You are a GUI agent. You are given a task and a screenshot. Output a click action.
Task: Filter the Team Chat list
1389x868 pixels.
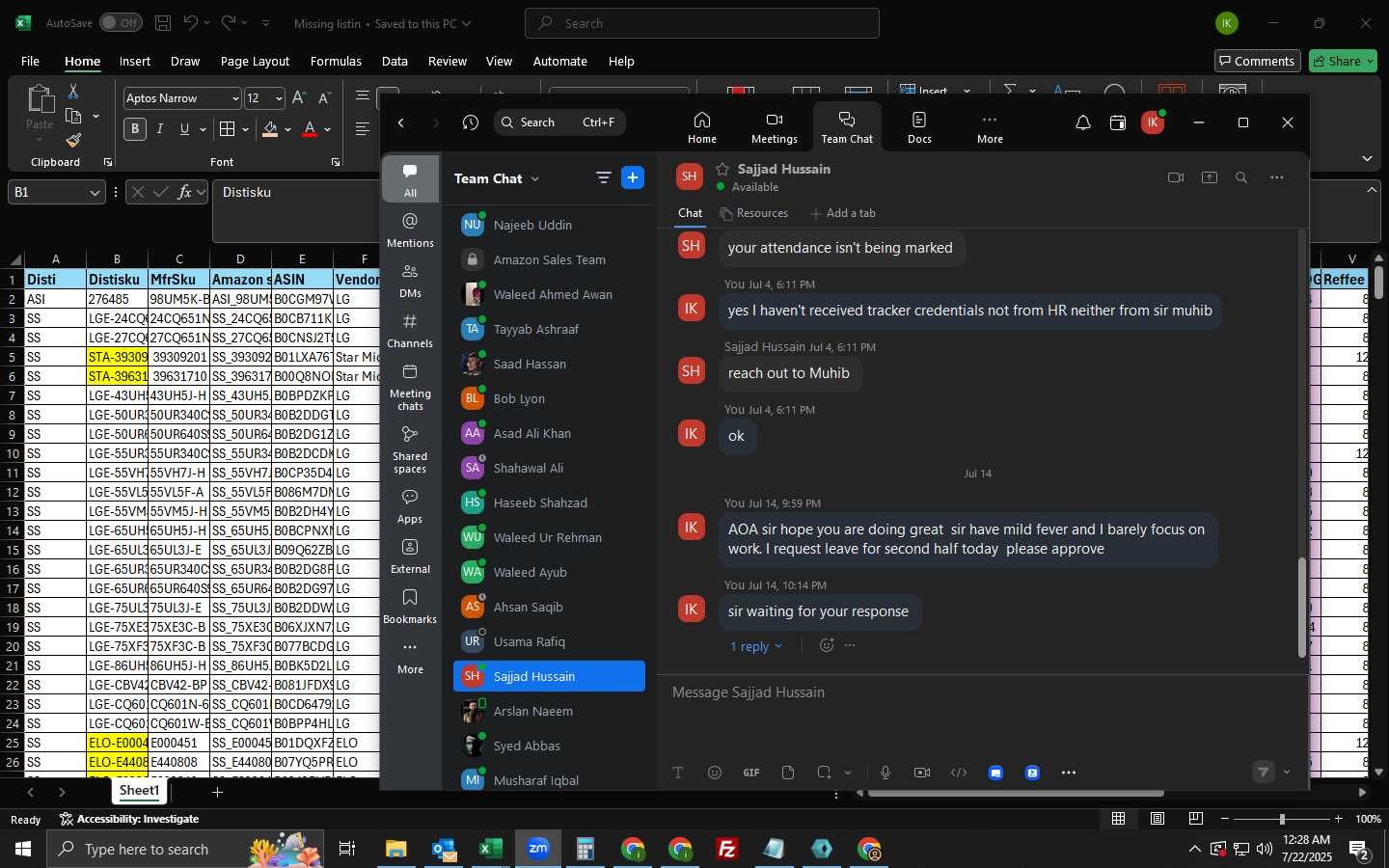pos(604,177)
